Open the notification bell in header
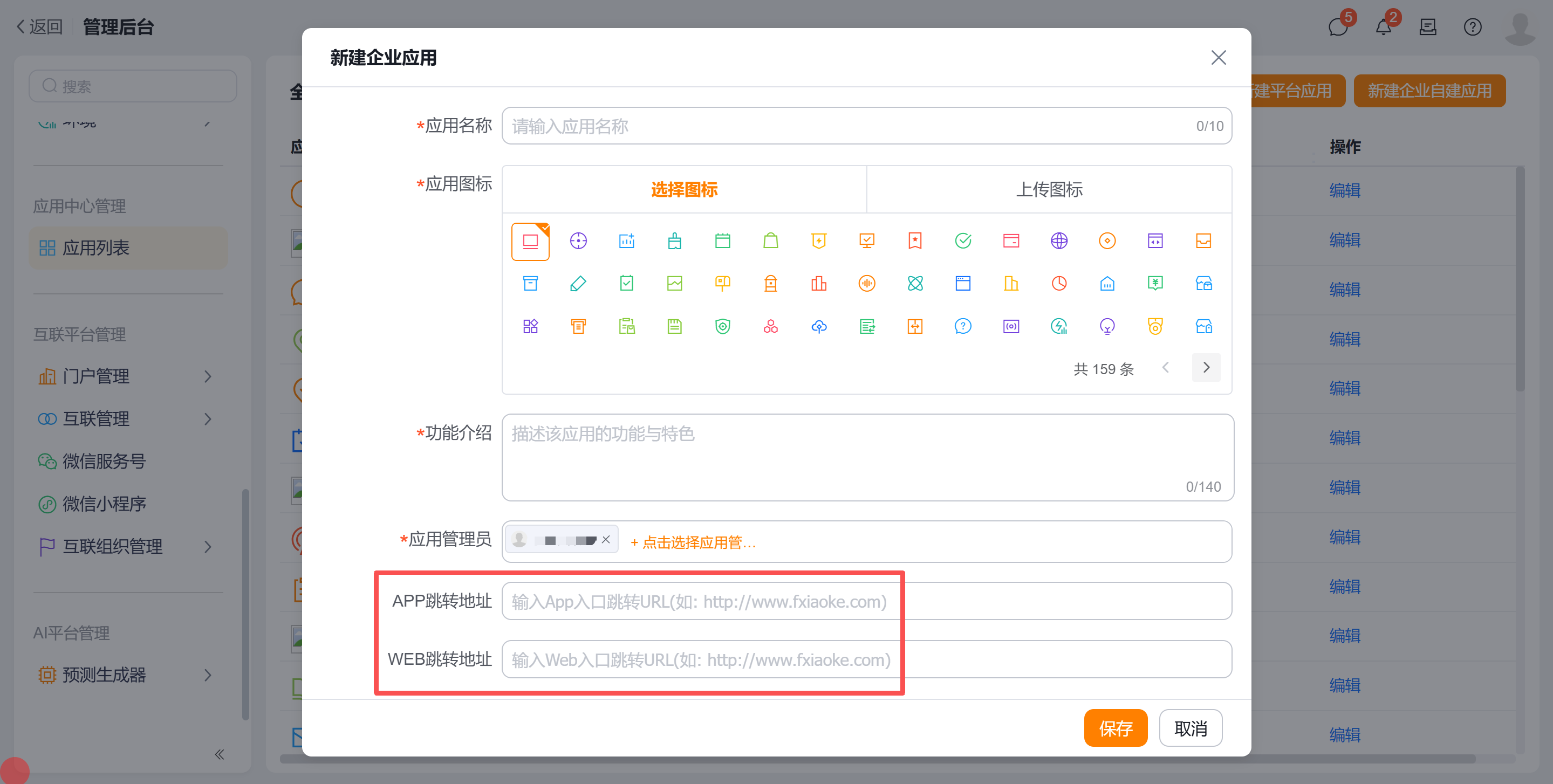This screenshot has height=784, width=1553. (1383, 27)
